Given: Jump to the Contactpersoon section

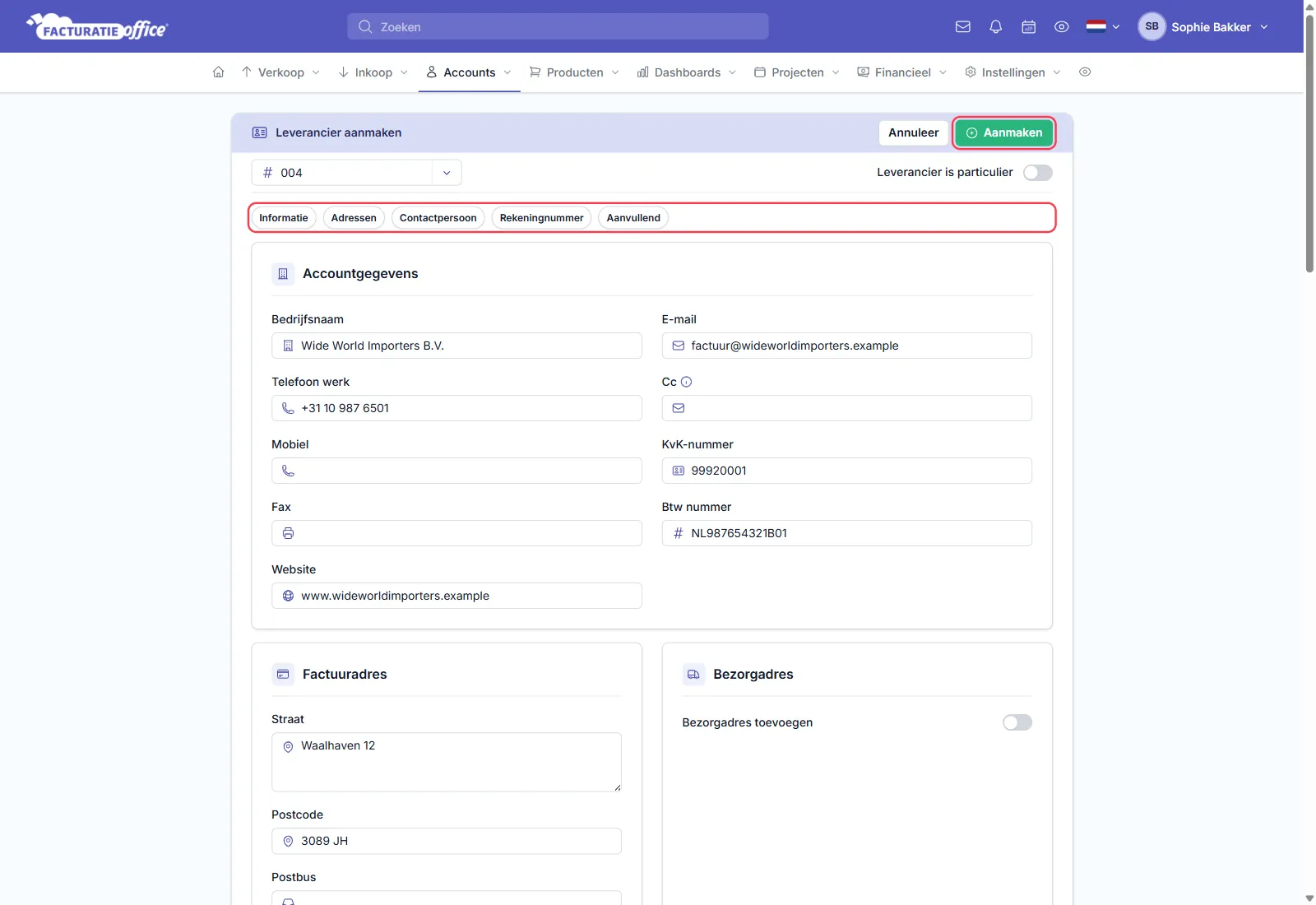Looking at the screenshot, I should (x=438, y=218).
